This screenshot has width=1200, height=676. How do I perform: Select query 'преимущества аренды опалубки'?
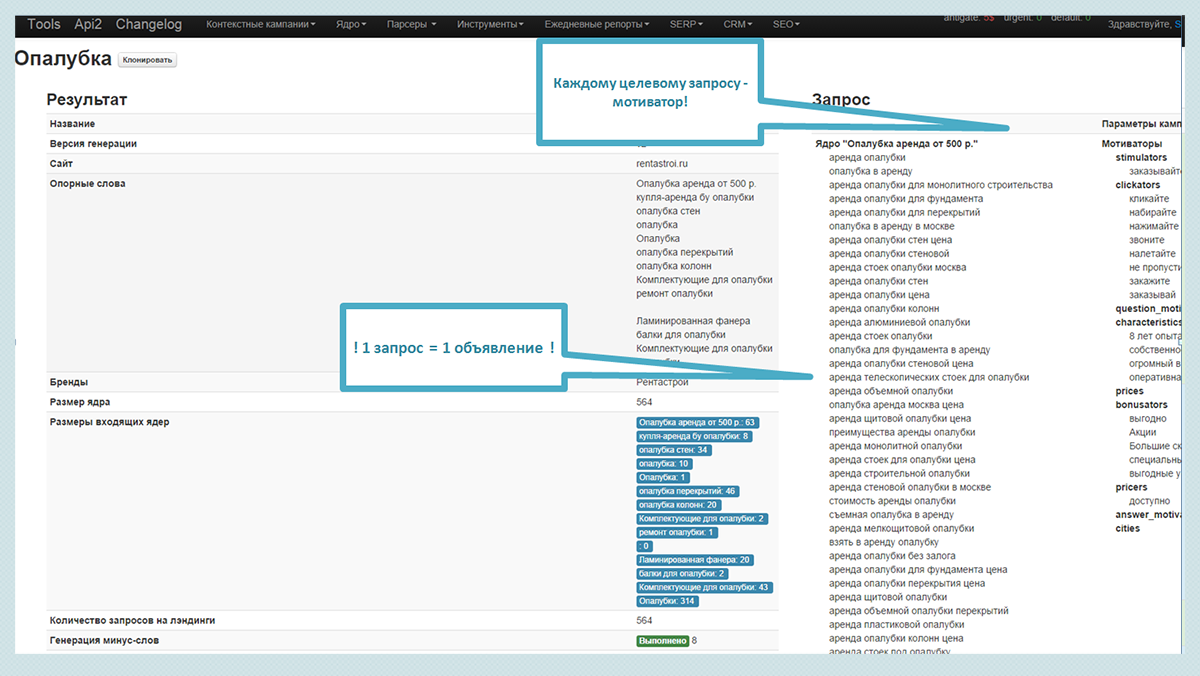coord(900,432)
